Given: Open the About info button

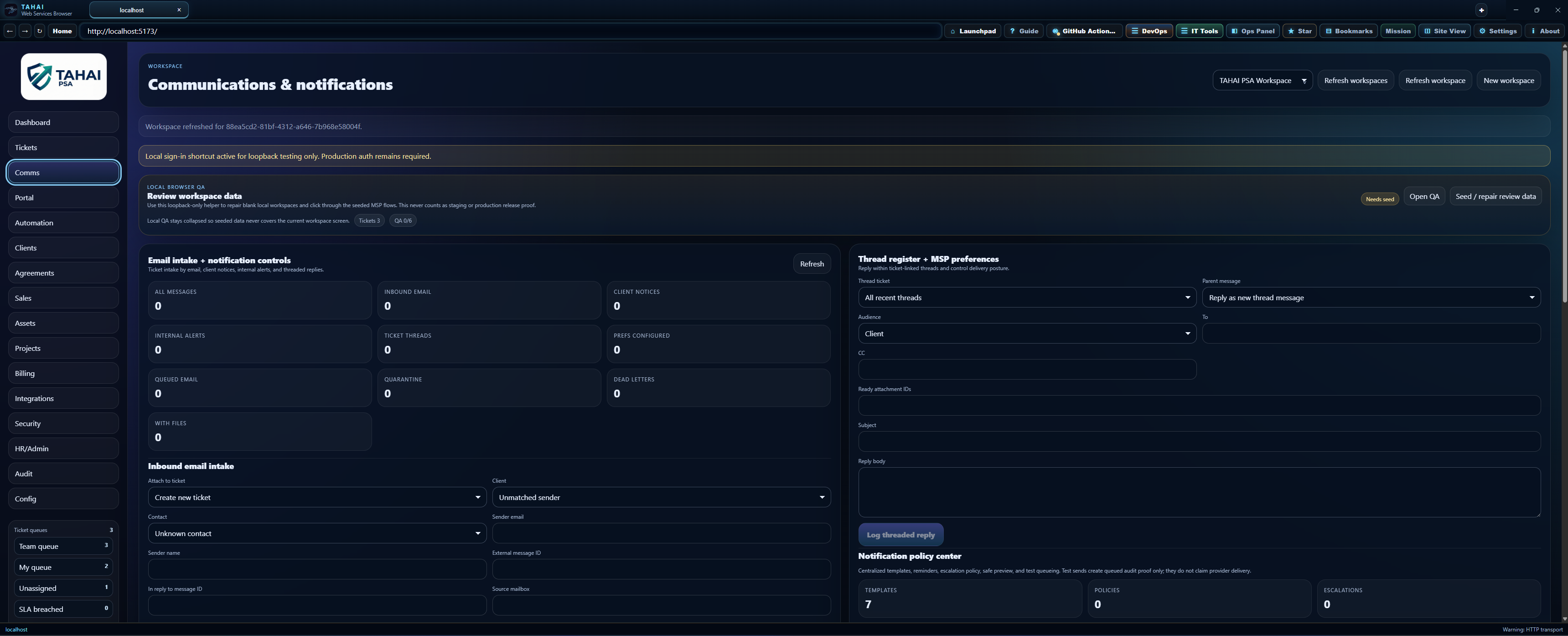Looking at the screenshot, I should [1545, 31].
